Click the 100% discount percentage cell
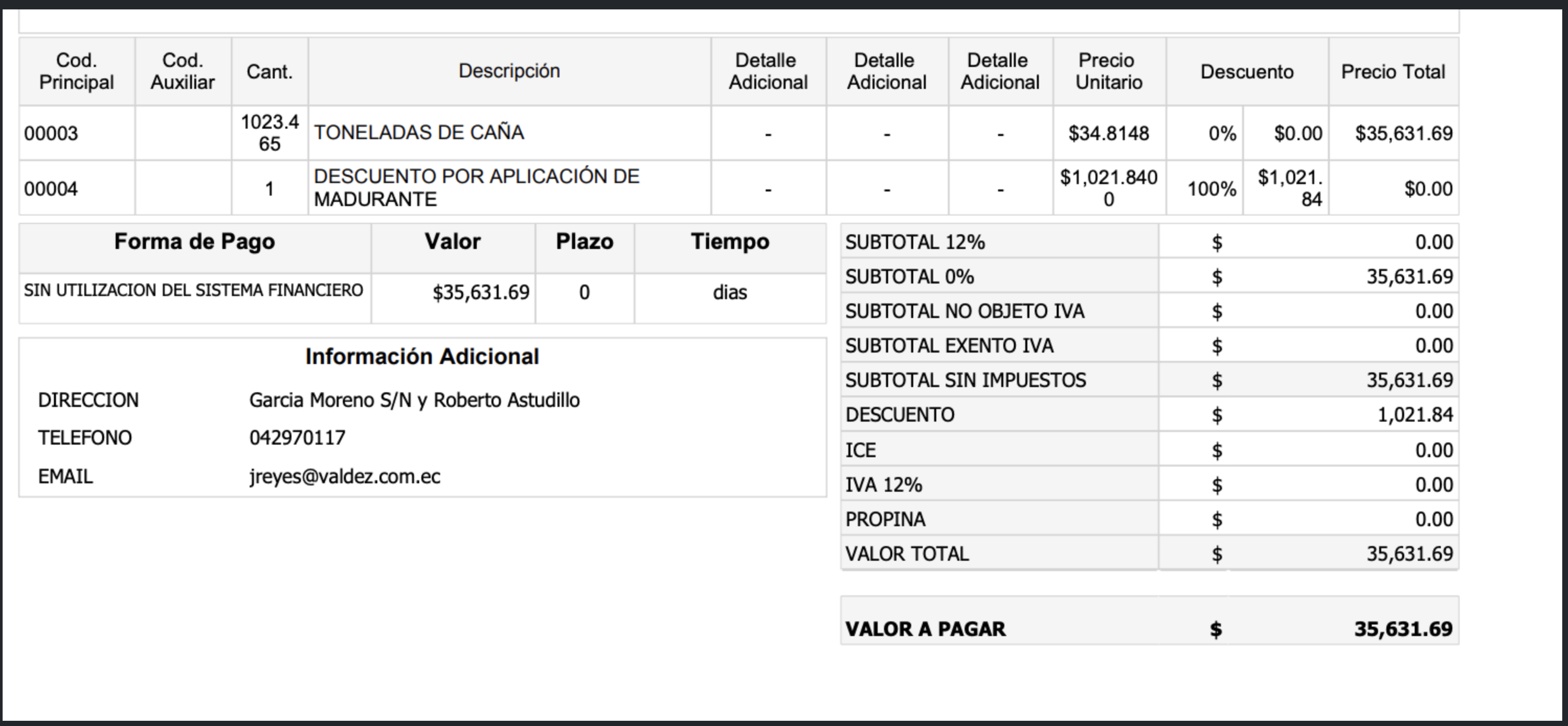This screenshot has width=1568, height=726. (x=1211, y=189)
